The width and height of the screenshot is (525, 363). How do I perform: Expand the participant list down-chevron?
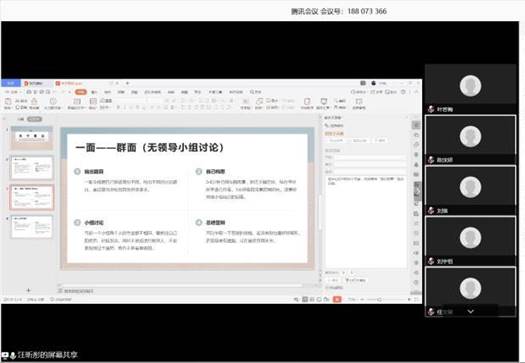tap(470, 311)
